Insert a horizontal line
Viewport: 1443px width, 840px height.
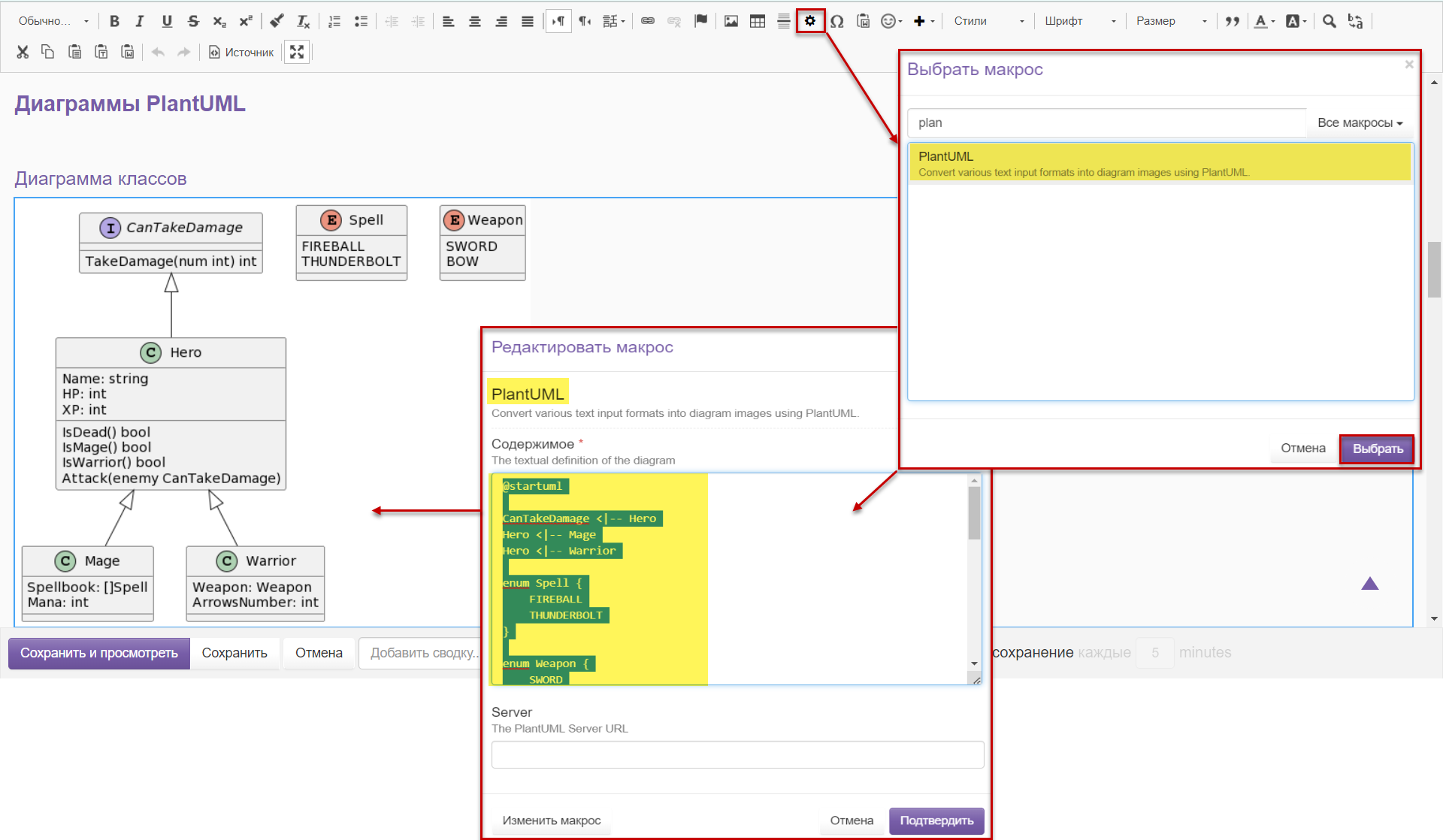784,21
